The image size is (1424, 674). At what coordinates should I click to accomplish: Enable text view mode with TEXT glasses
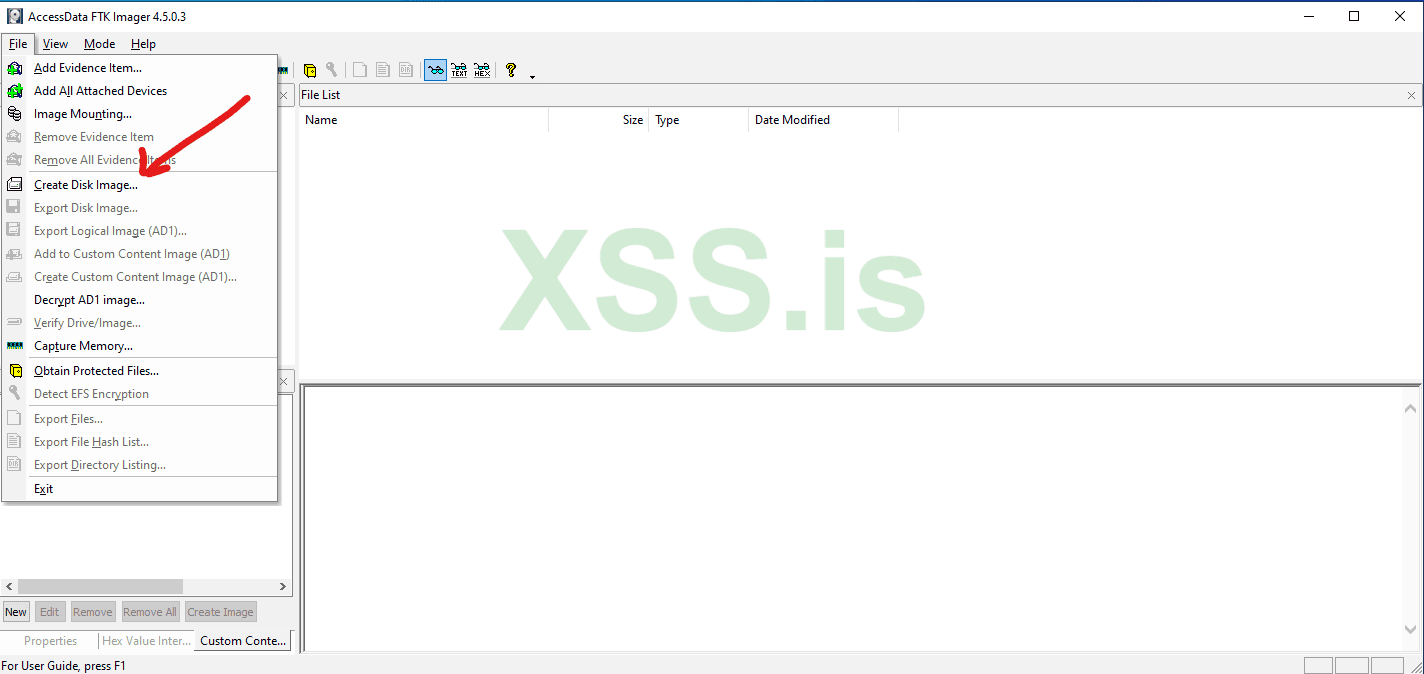(x=459, y=70)
